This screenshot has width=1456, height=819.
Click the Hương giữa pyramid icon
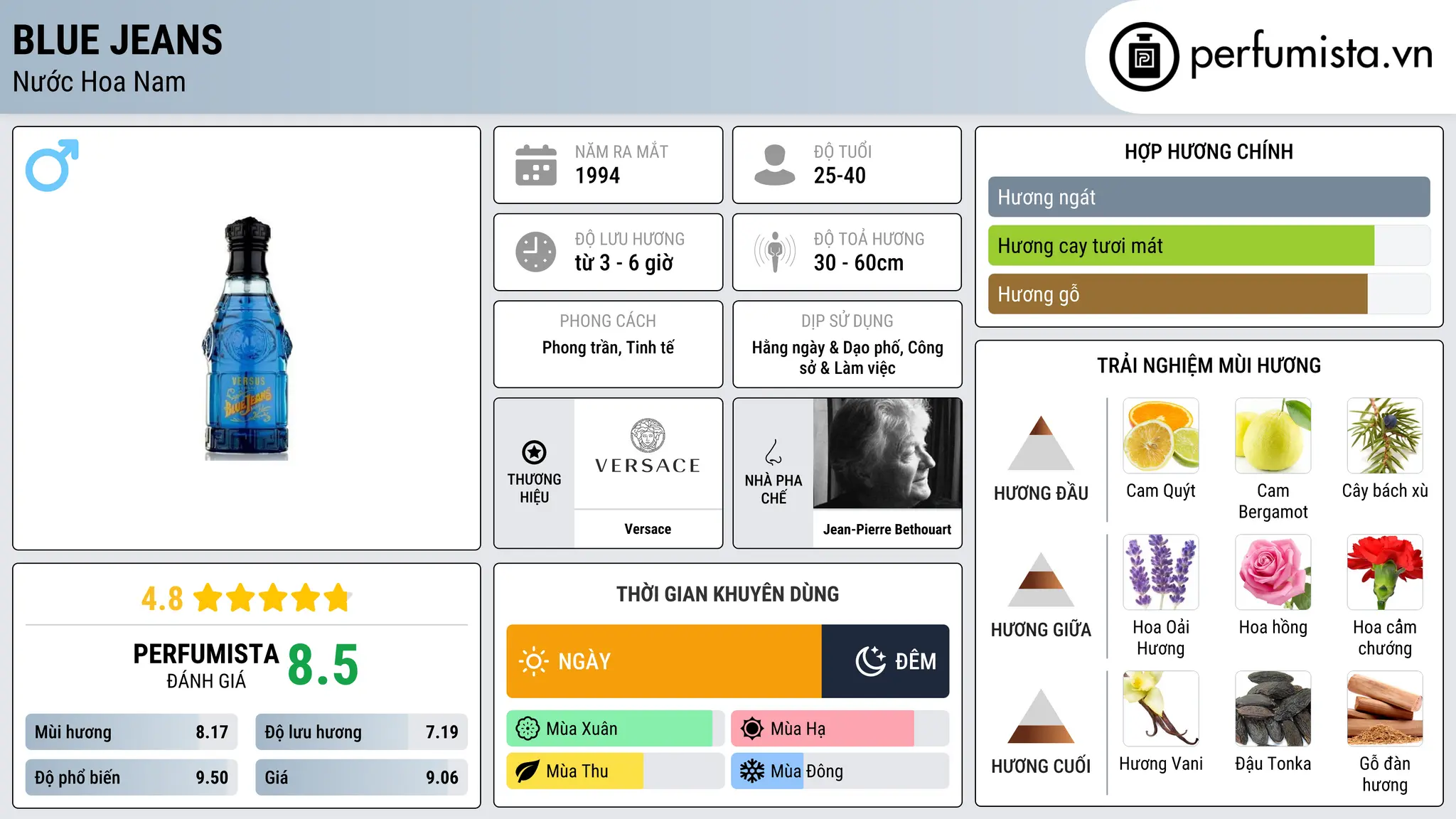click(x=1041, y=579)
